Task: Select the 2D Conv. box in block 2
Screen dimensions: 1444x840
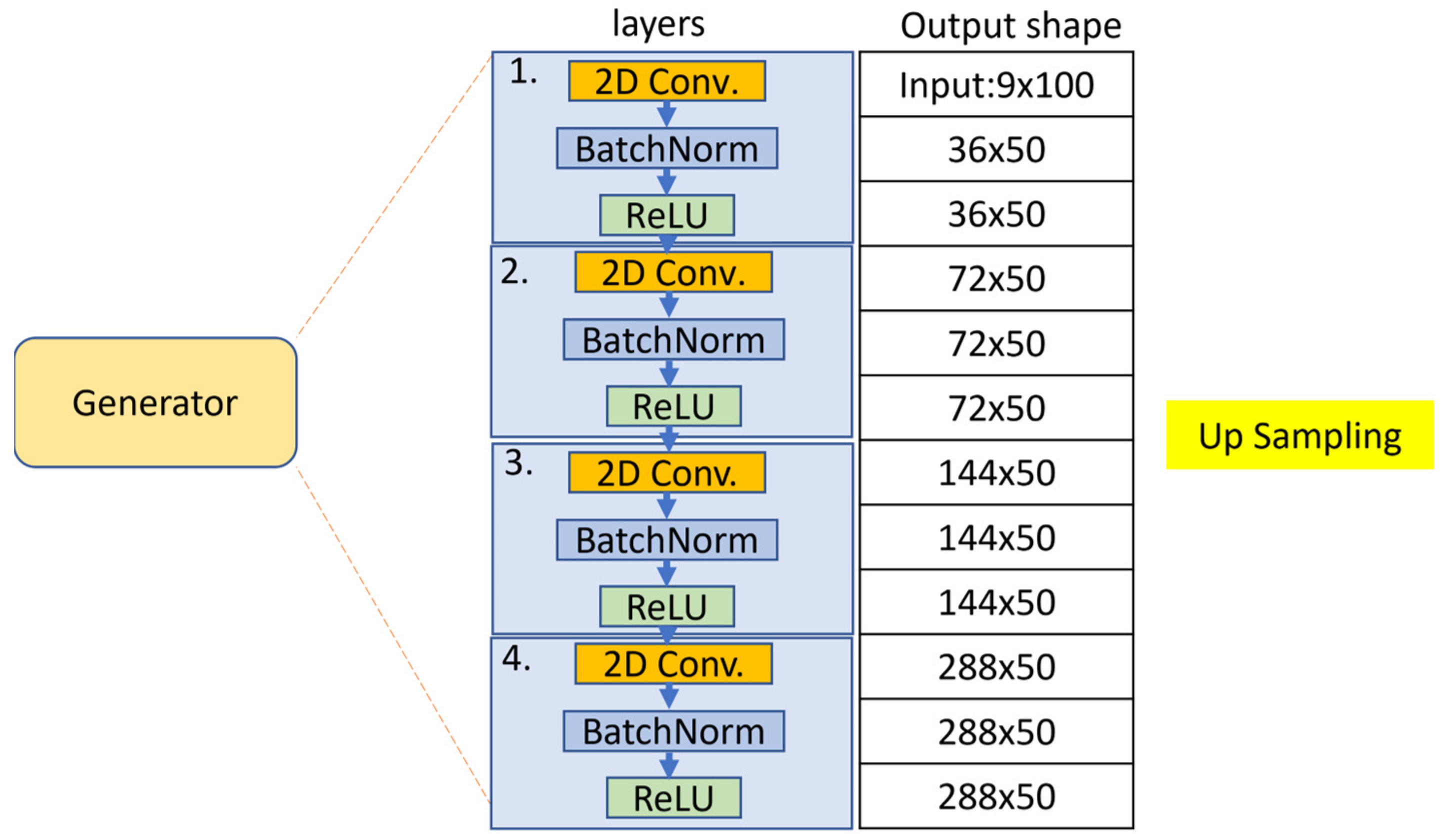Action: [673, 272]
